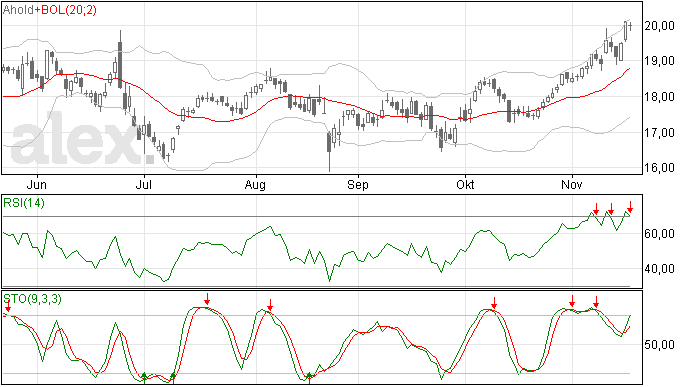
Task: Select the Sep label on time axis
Action: (x=358, y=185)
